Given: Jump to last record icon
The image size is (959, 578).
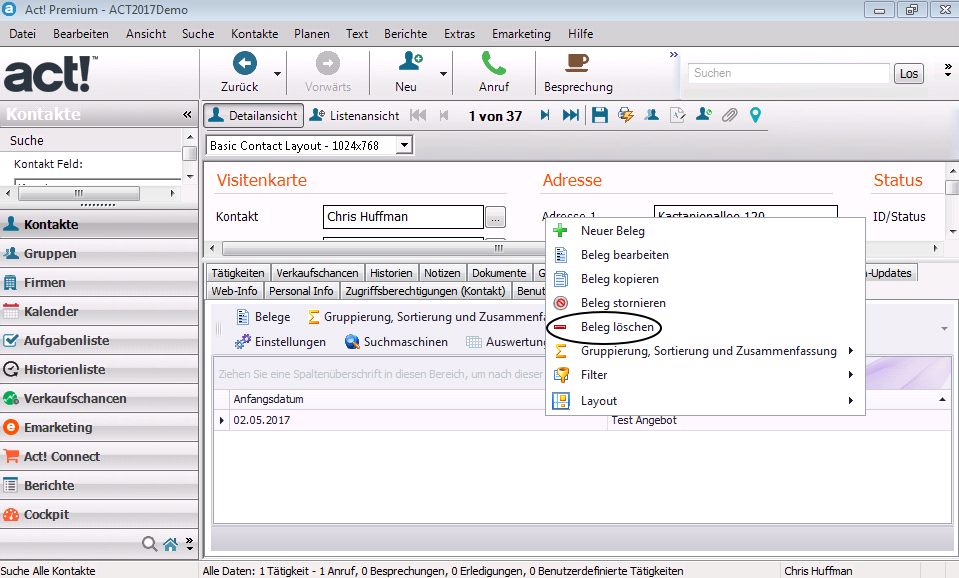Looking at the screenshot, I should tap(571, 115).
